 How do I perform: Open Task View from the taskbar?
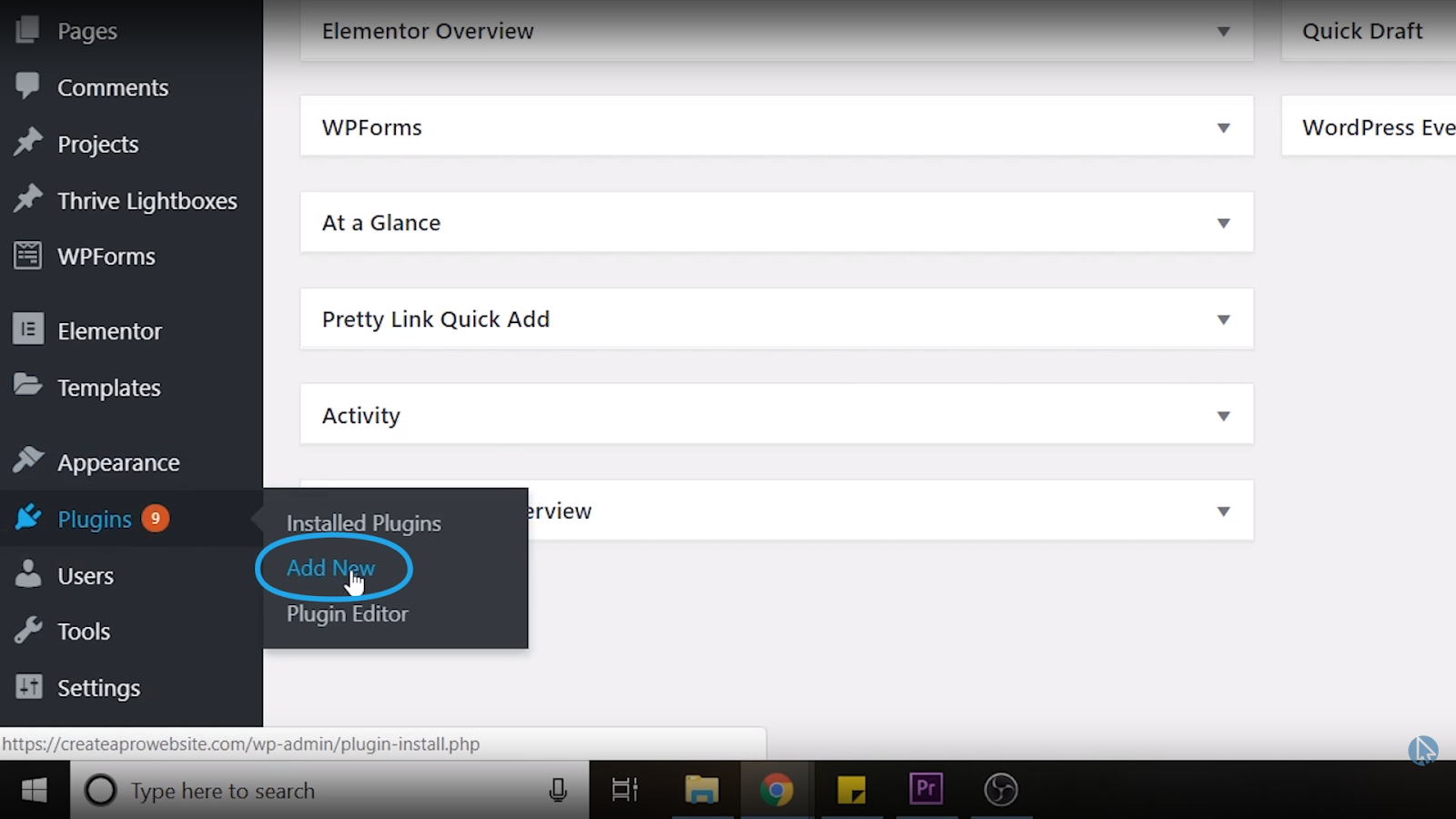click(624, 790)
